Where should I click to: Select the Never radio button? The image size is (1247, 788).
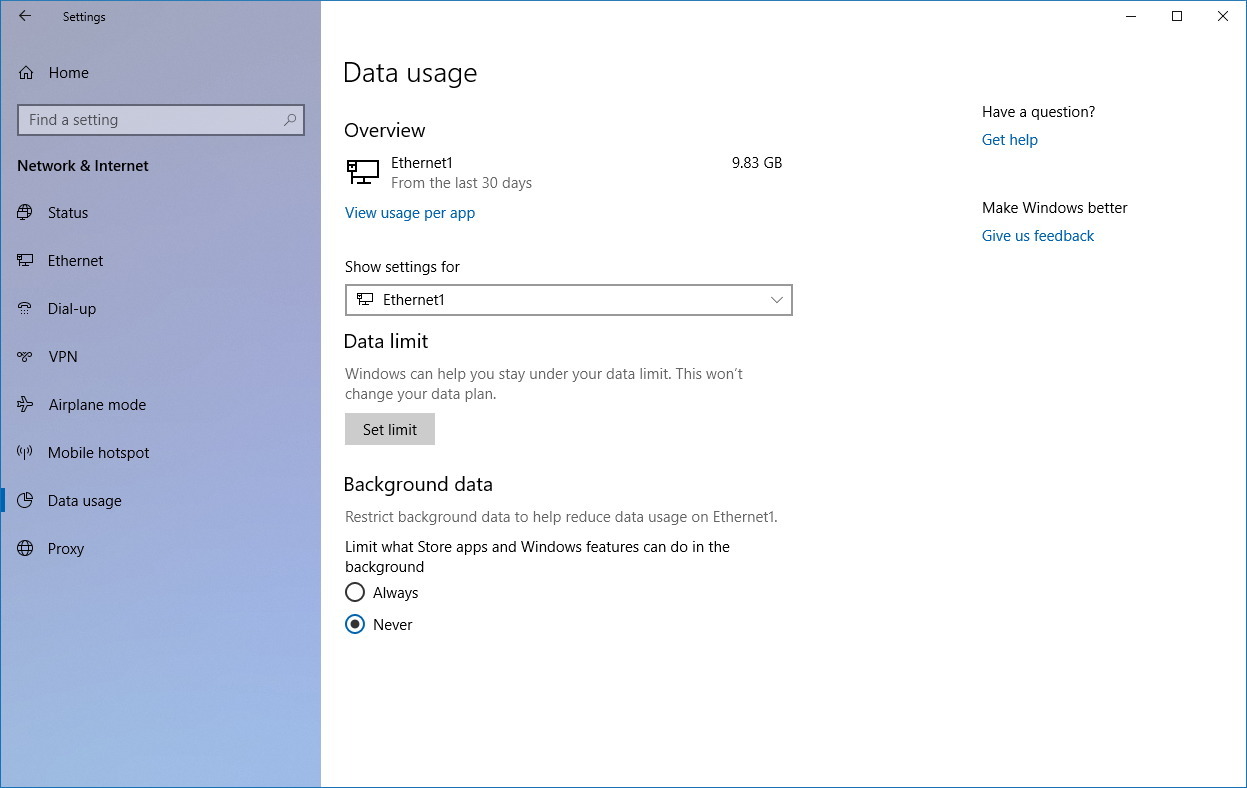pyautogui.click(x=354, y=625)
